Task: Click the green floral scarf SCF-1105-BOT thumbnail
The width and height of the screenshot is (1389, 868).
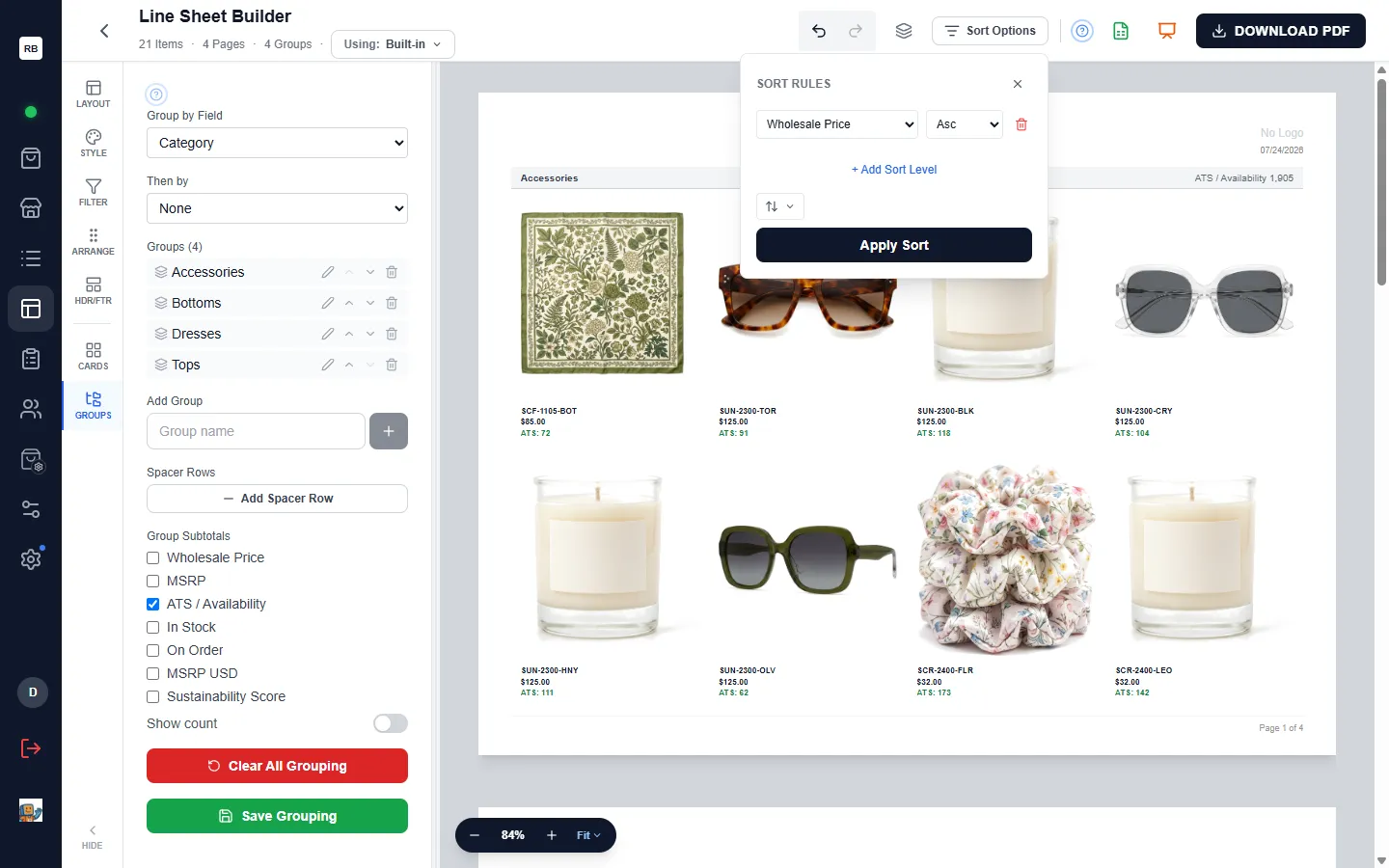Action: click(x=602, y=293)
